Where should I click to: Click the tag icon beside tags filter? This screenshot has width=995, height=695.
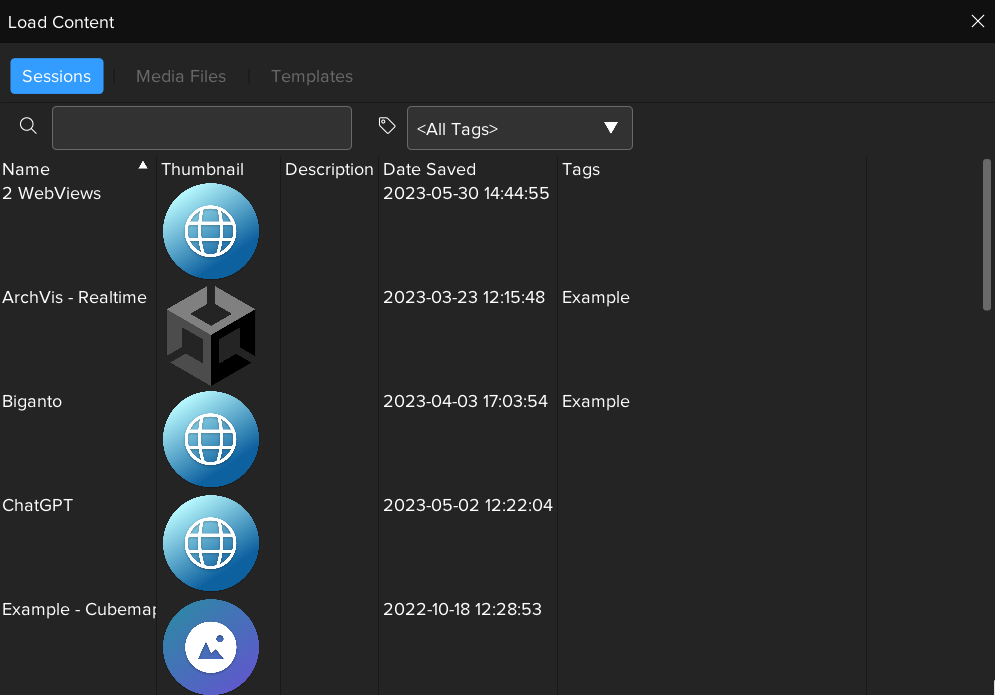click(387, 126)
